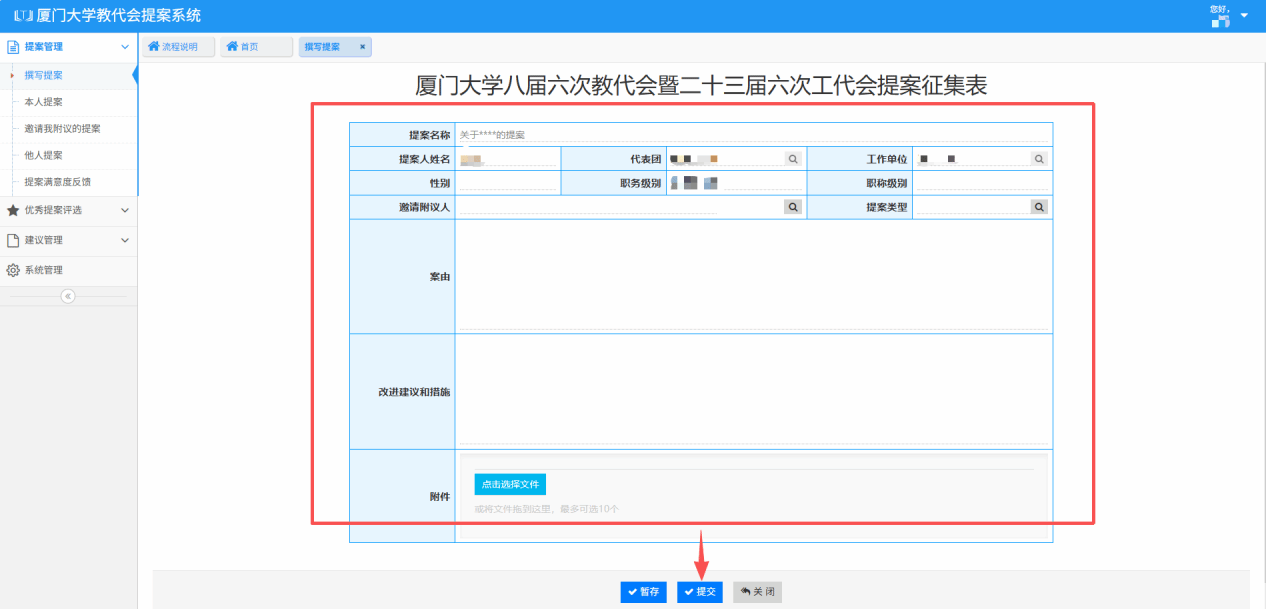Collapse the 提案管理 menu section

(x=124, y=47)
